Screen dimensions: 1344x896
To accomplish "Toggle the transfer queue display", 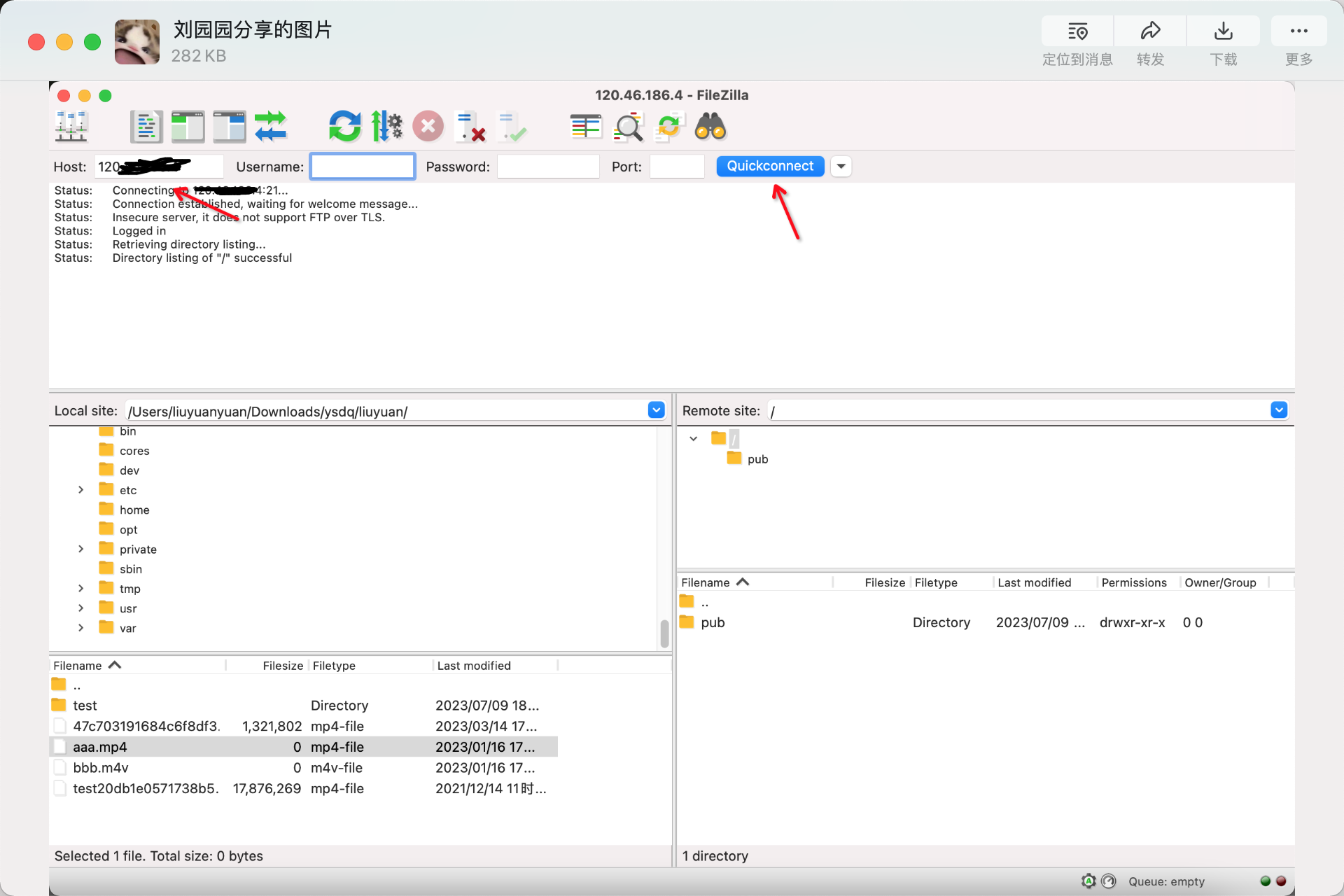I will coord(271,127).
